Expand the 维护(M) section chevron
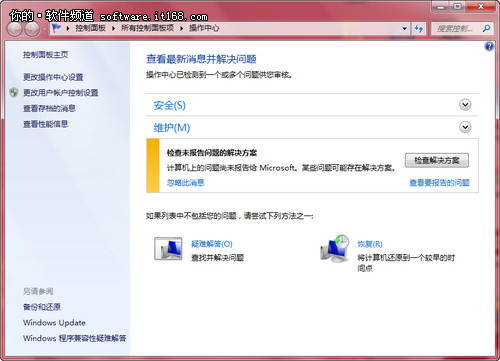Screen dimensions: 500x361 (x=465, y=127)
